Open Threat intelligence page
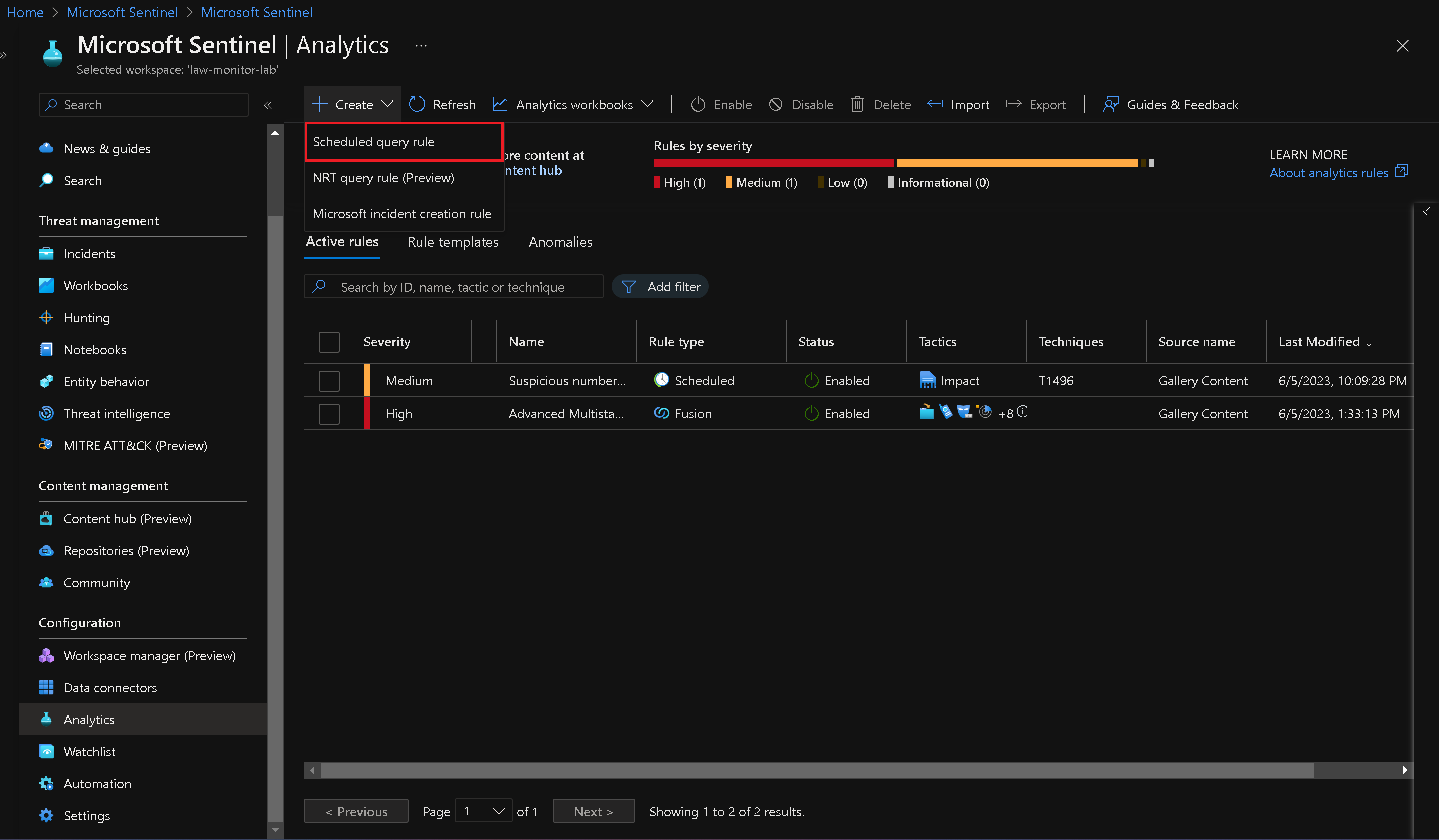 pyautogui.click(x=117, y=414)
